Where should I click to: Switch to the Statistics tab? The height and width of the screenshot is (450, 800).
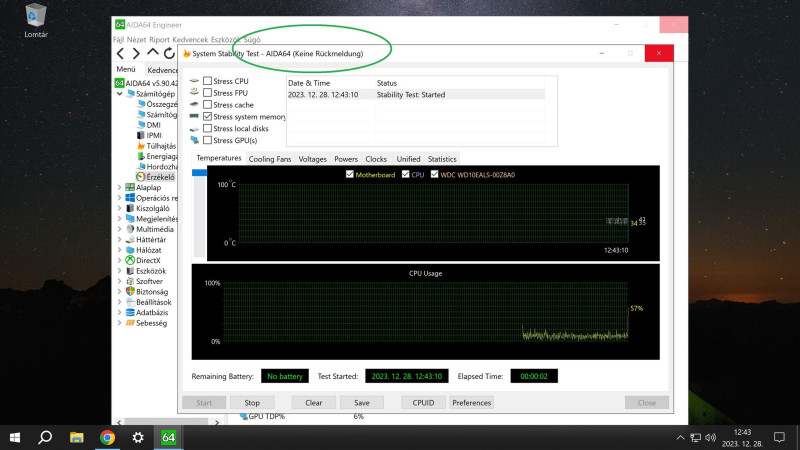[x=442, y=159]
